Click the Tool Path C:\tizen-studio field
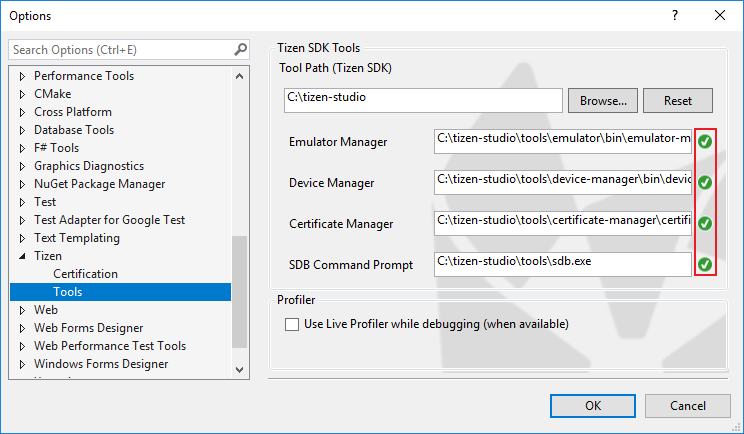This screenshot has width=744, height=434. (423, 100)
